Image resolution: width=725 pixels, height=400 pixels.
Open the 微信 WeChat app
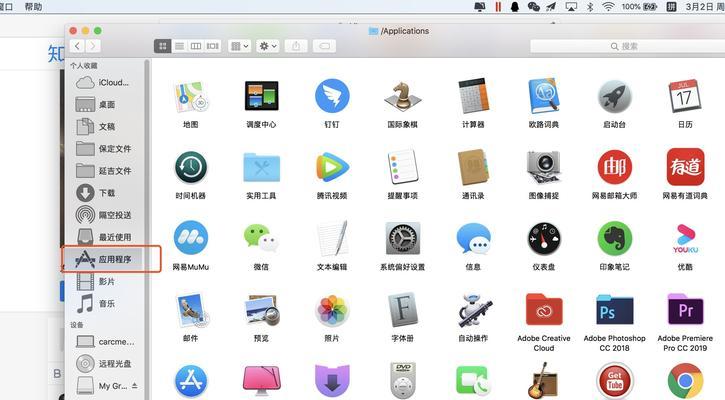point(261,239)
